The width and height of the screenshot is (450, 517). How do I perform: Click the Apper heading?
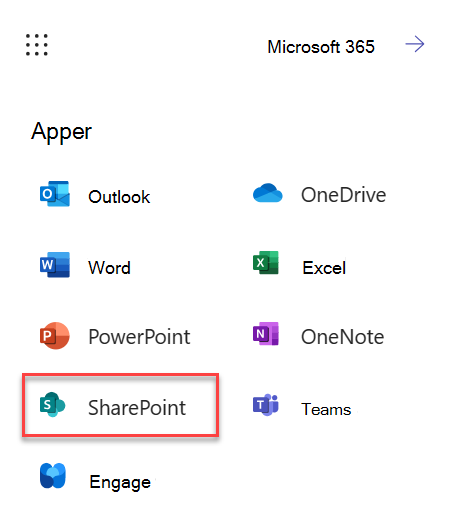(61, 132)
